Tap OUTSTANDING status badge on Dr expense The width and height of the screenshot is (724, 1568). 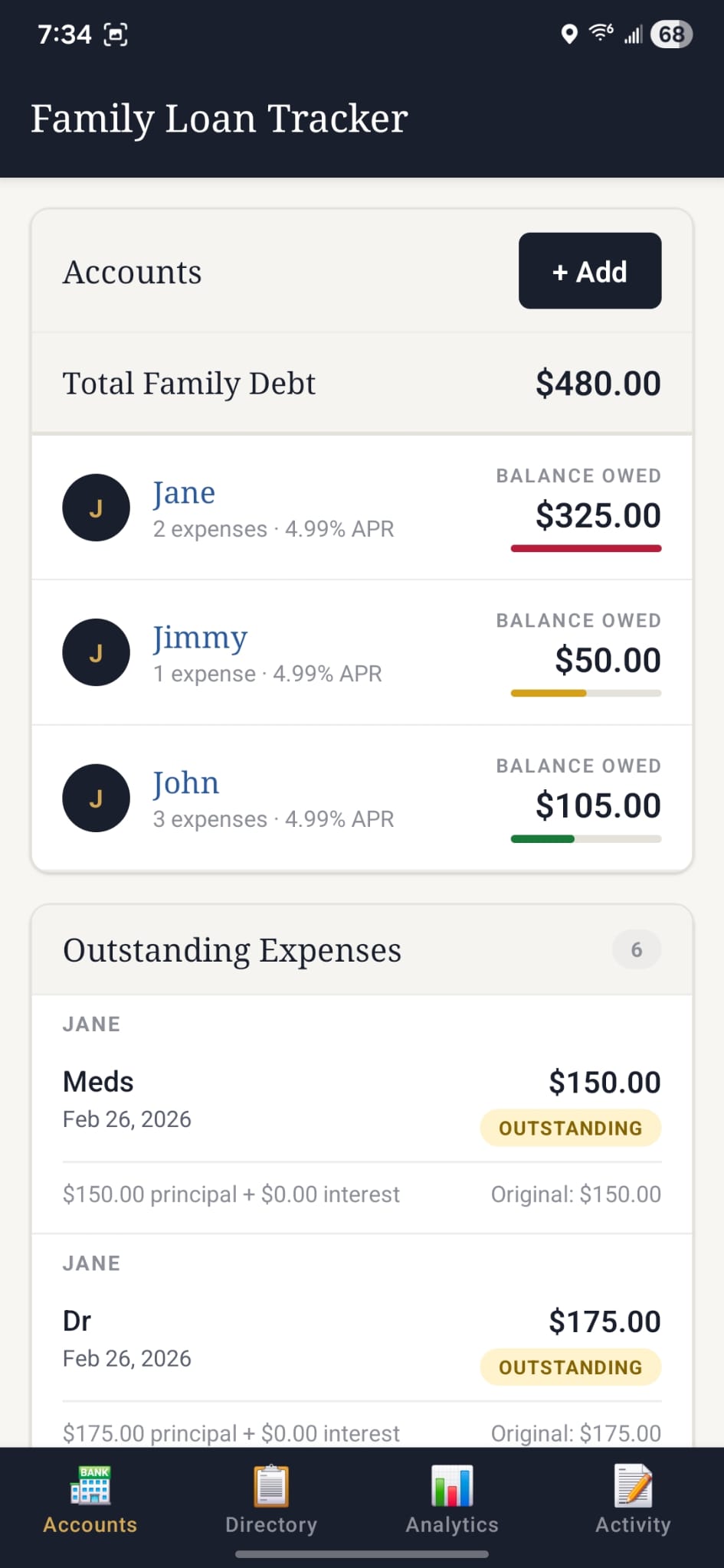570,1367
